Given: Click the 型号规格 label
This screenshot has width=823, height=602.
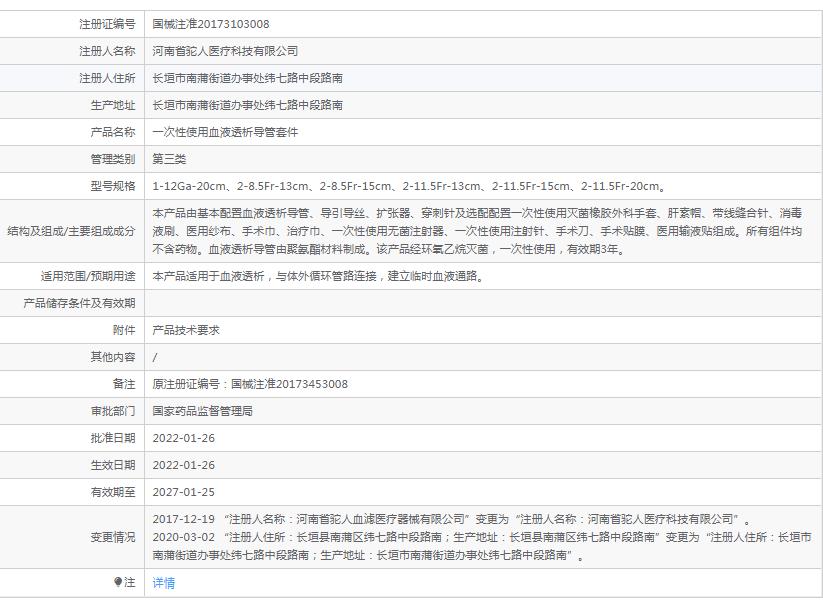Looking at the screenshot, I should pos(113,186).
